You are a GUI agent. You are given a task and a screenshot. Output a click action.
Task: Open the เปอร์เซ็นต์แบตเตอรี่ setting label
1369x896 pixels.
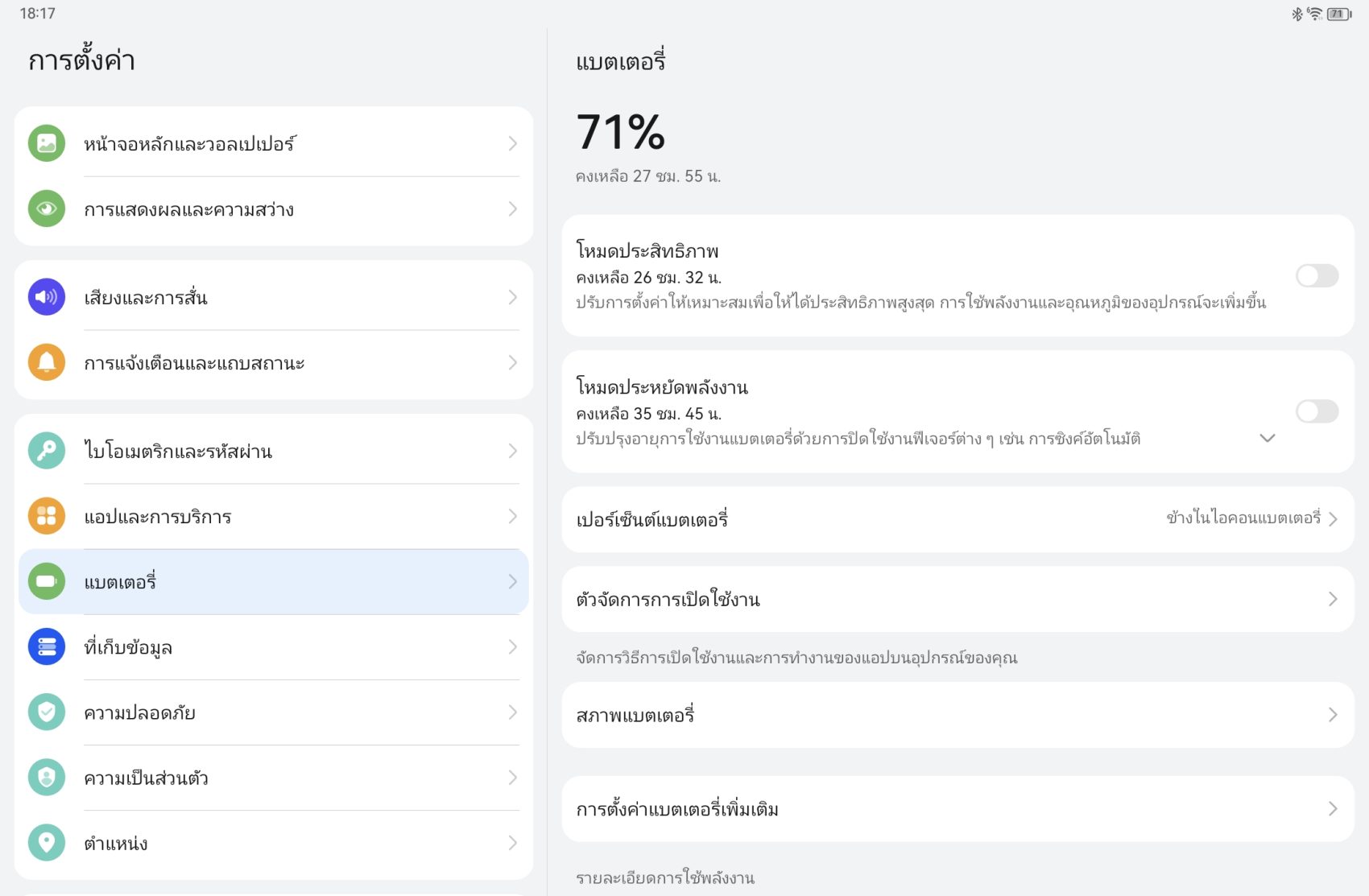pos(651,519)
